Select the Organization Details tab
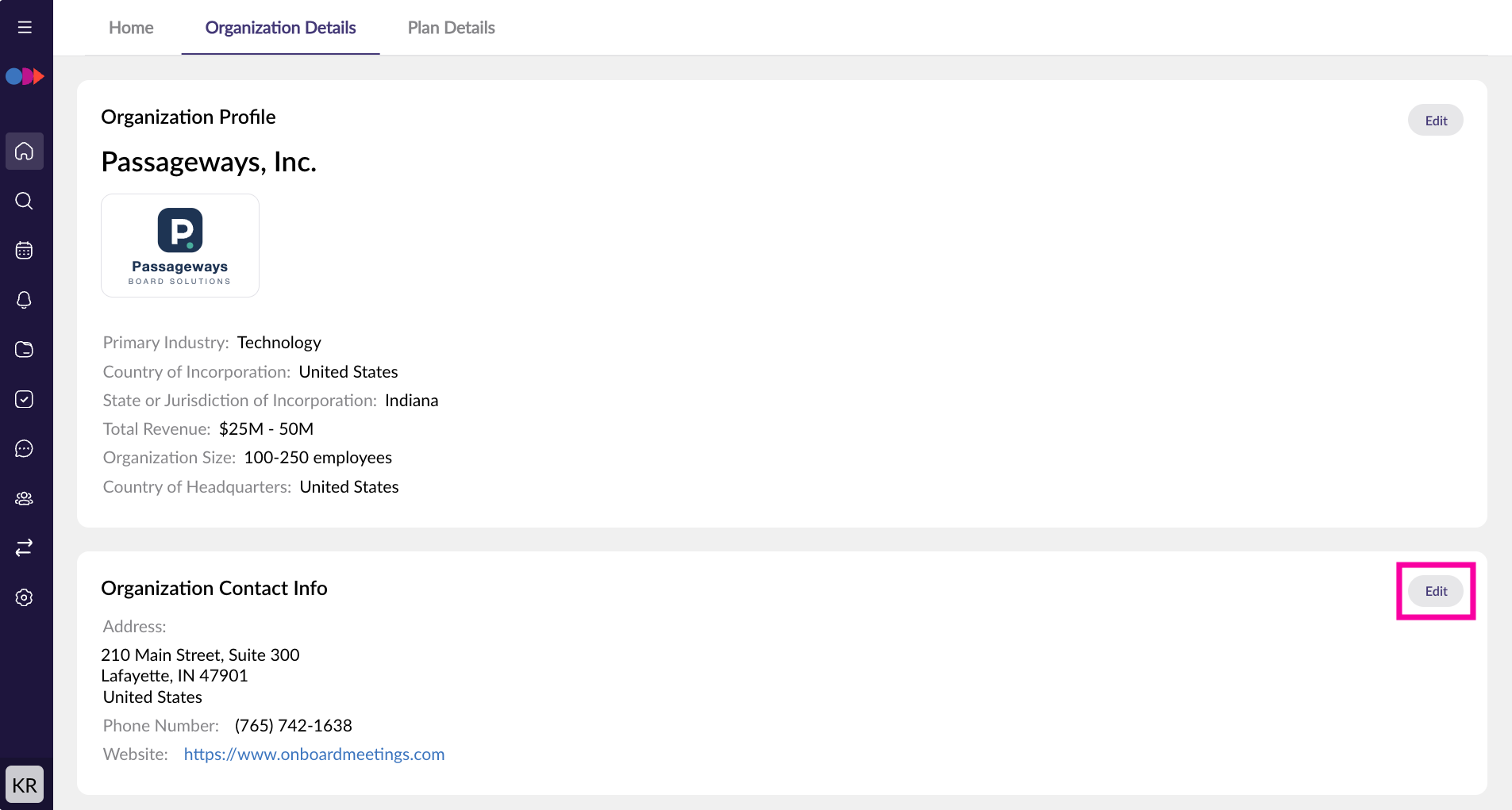 [x=280, y=28]
